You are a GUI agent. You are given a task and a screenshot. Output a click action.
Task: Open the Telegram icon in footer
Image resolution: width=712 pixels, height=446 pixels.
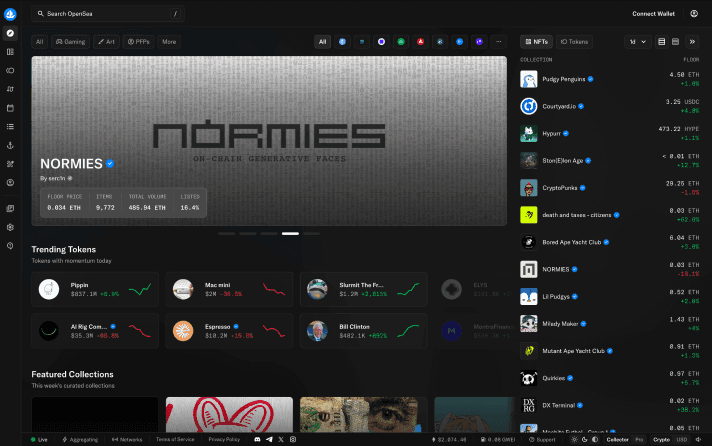pyautogui.click(x=269, y=439)
